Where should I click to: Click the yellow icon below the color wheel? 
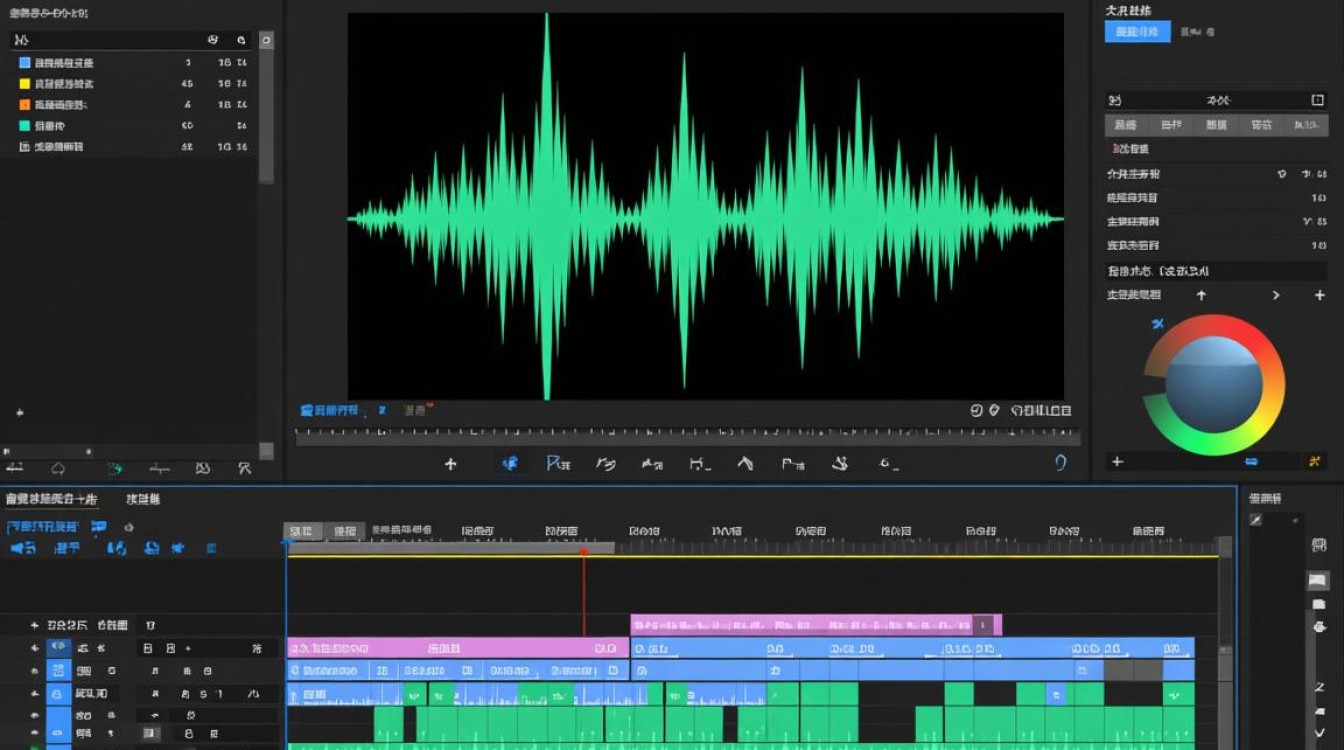pos(1315,462)
